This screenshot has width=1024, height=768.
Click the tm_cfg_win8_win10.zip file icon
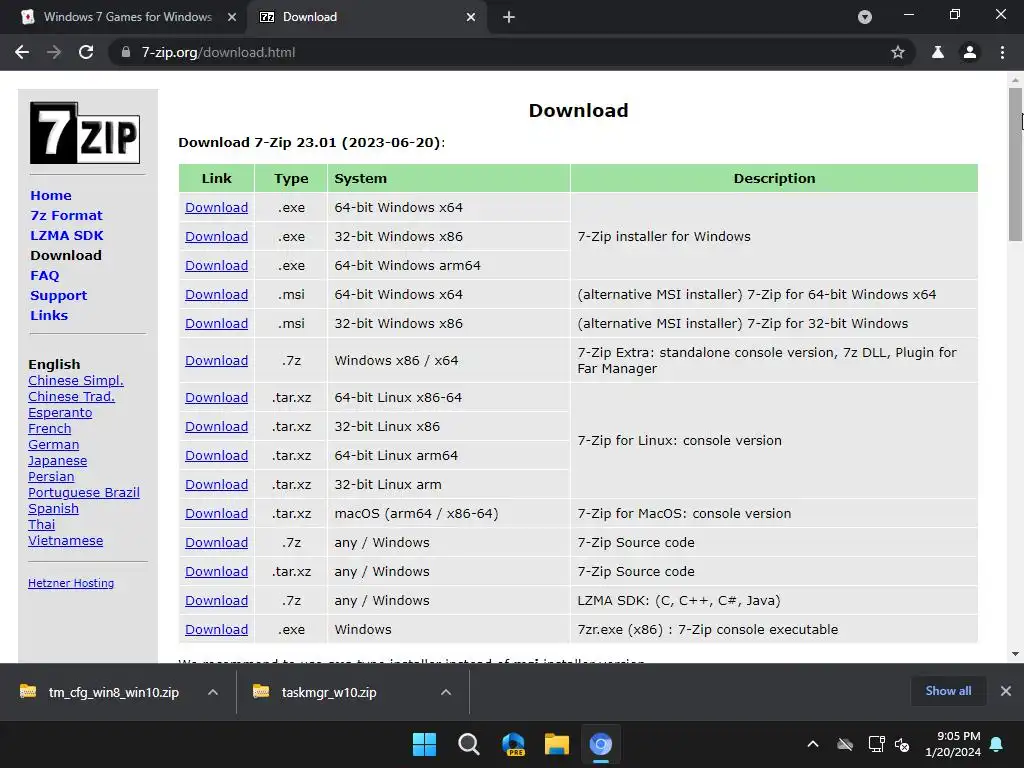(28, 691)
